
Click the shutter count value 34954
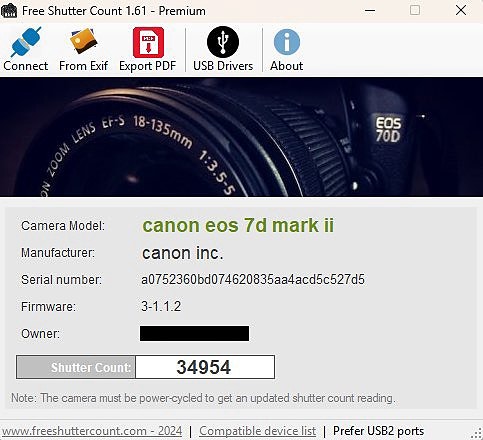click(x=205, y=367)
